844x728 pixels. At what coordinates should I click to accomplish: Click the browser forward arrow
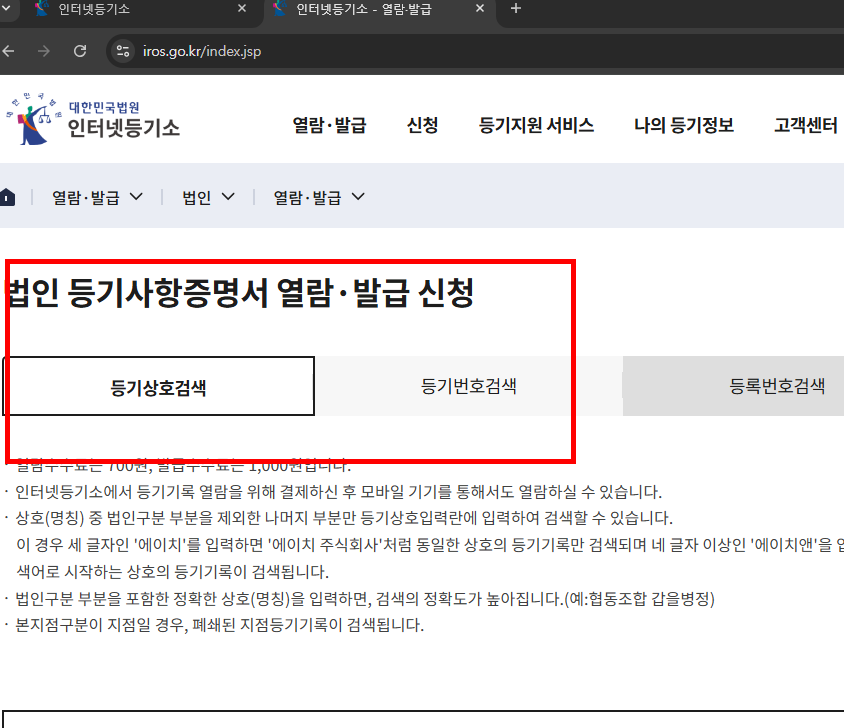(x=46, y=51)
